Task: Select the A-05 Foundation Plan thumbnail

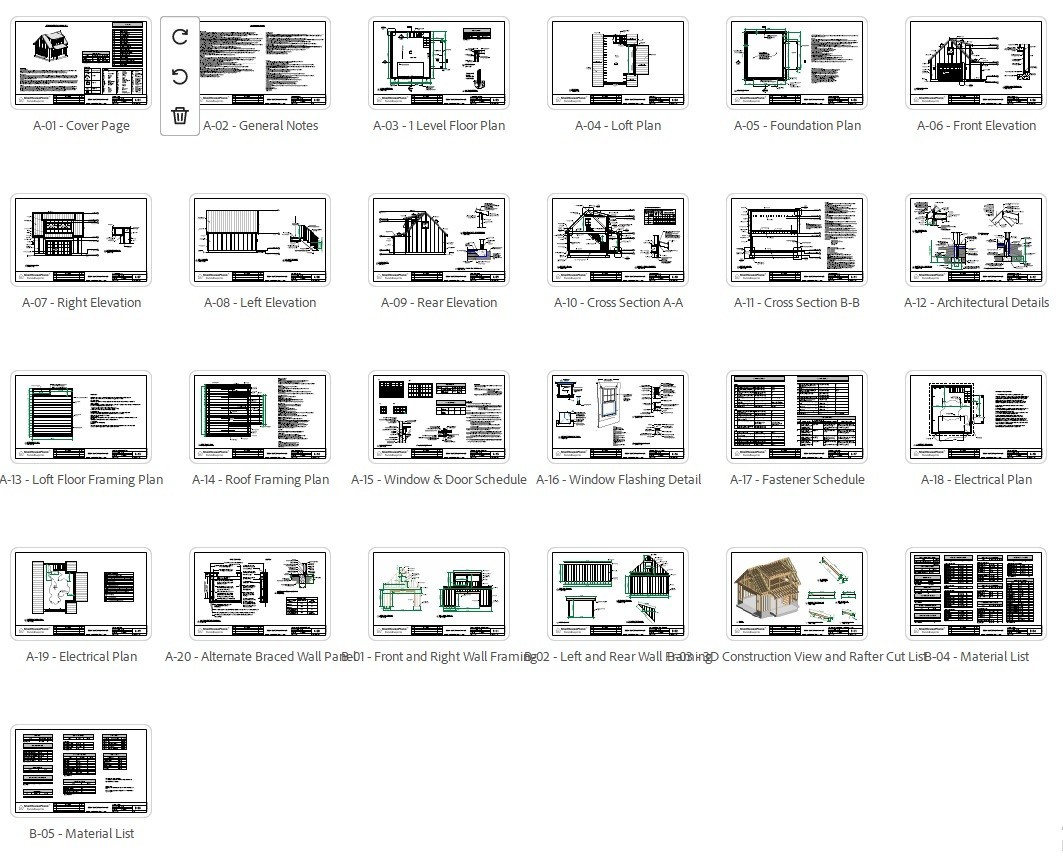Action: [797, 63]
